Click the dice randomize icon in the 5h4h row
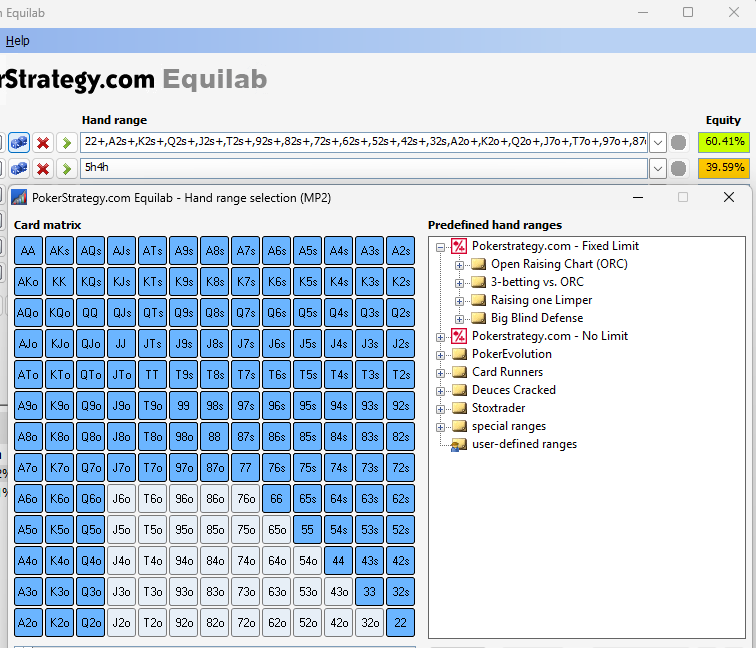The image size is (756, 648). [19, 169]
